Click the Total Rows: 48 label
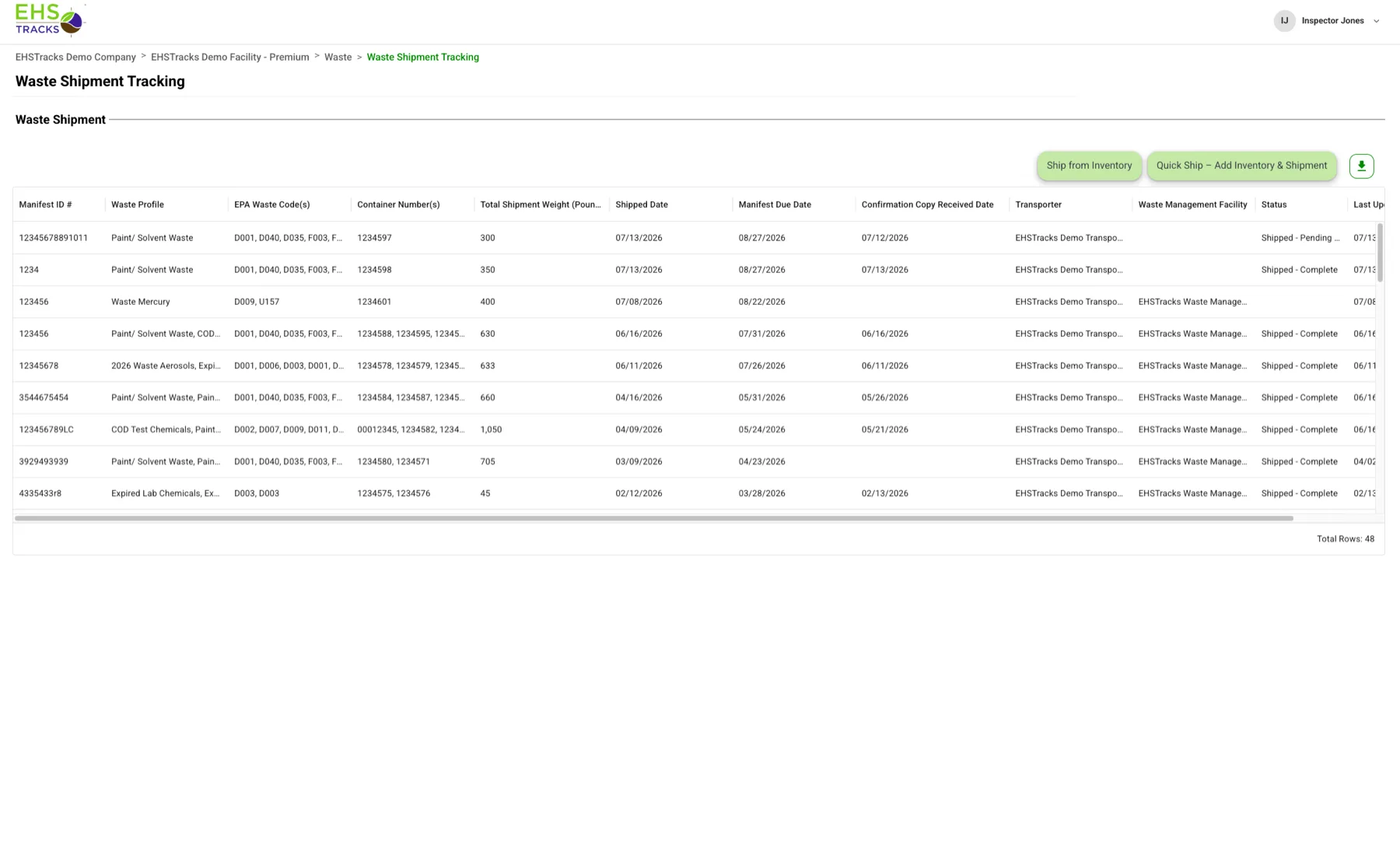This screenshot has height=847, width=1400. click(1345, 539)
